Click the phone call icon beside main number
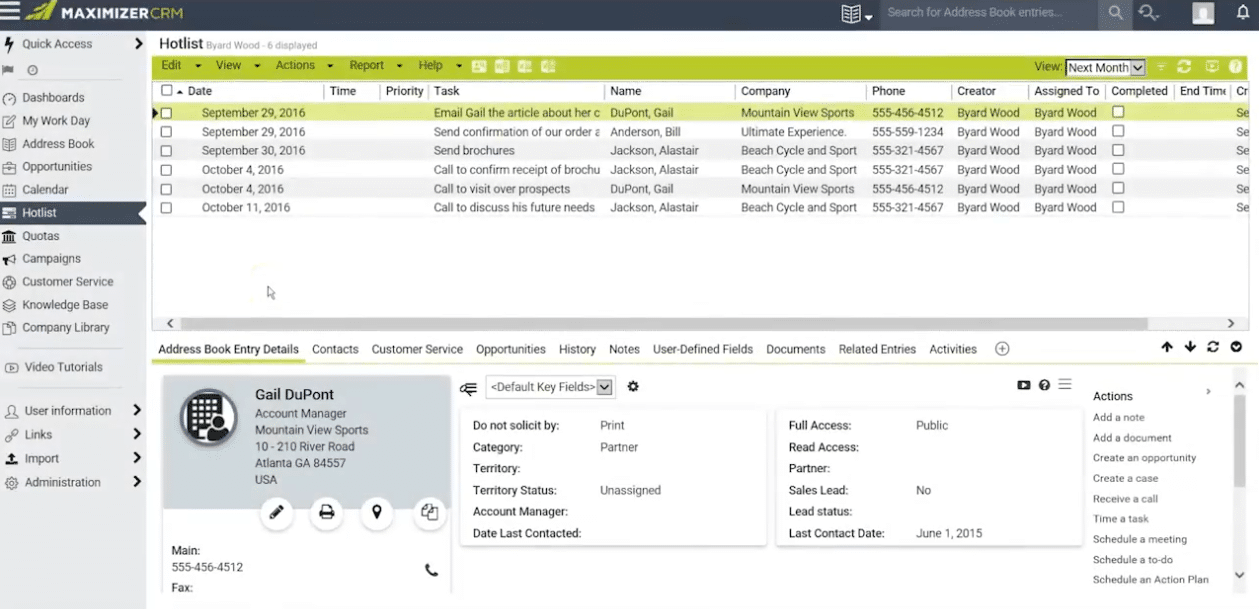Image resolution: width=1259 pixels, height=609 pixels. 431,570
